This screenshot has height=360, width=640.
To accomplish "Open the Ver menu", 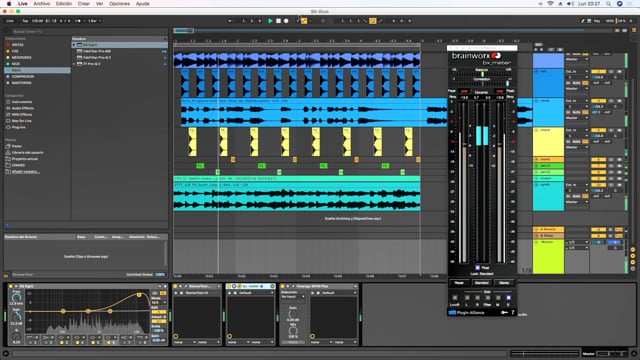I will pyautogui.click(x=99, y=4).
